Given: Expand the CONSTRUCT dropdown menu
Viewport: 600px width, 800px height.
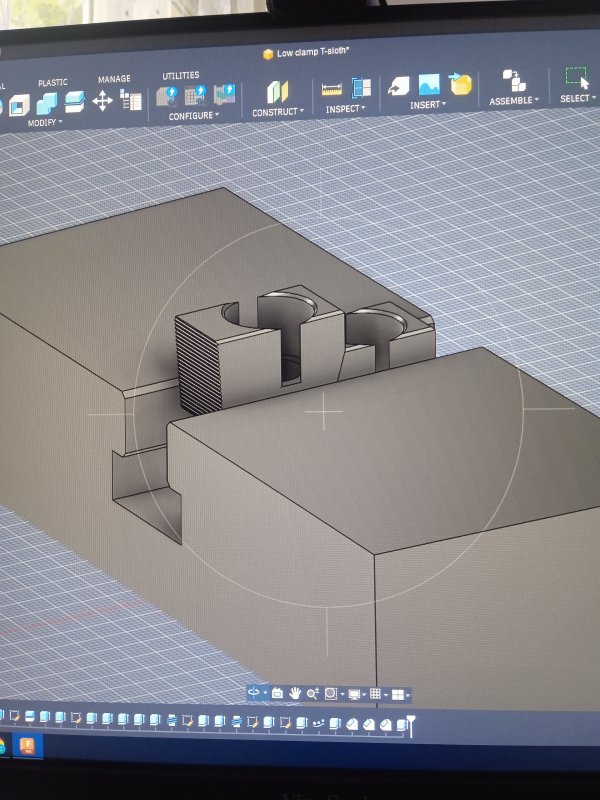Looking at the screenshot, I should tap(278, 112).
